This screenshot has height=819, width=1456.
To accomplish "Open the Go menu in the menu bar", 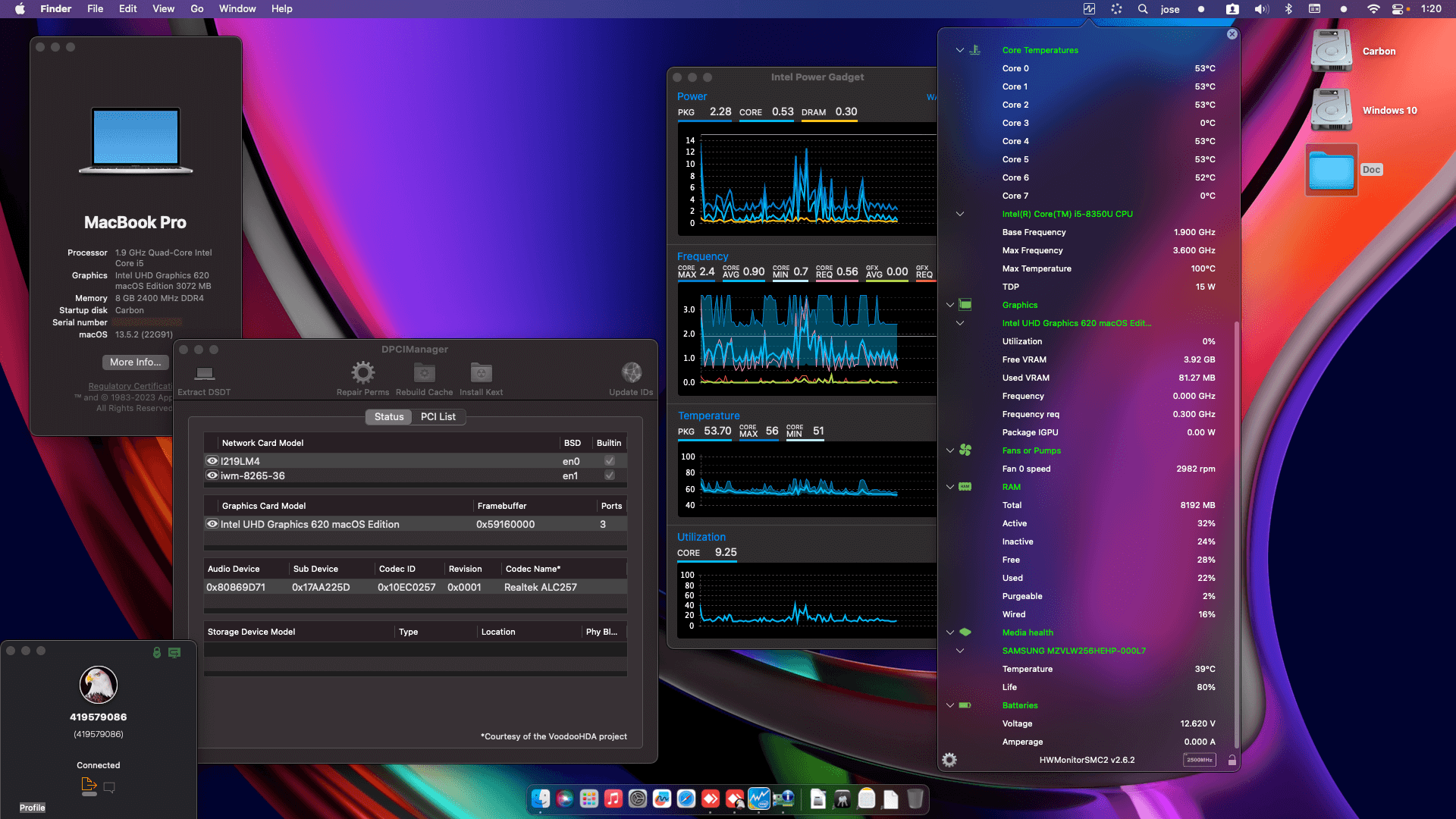I will point(196,8).
